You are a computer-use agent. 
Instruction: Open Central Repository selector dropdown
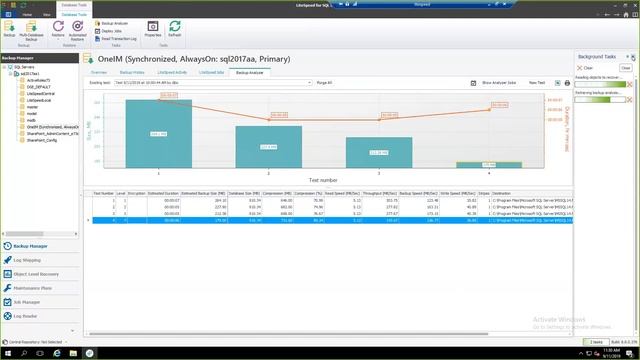[x=66, y=342]
